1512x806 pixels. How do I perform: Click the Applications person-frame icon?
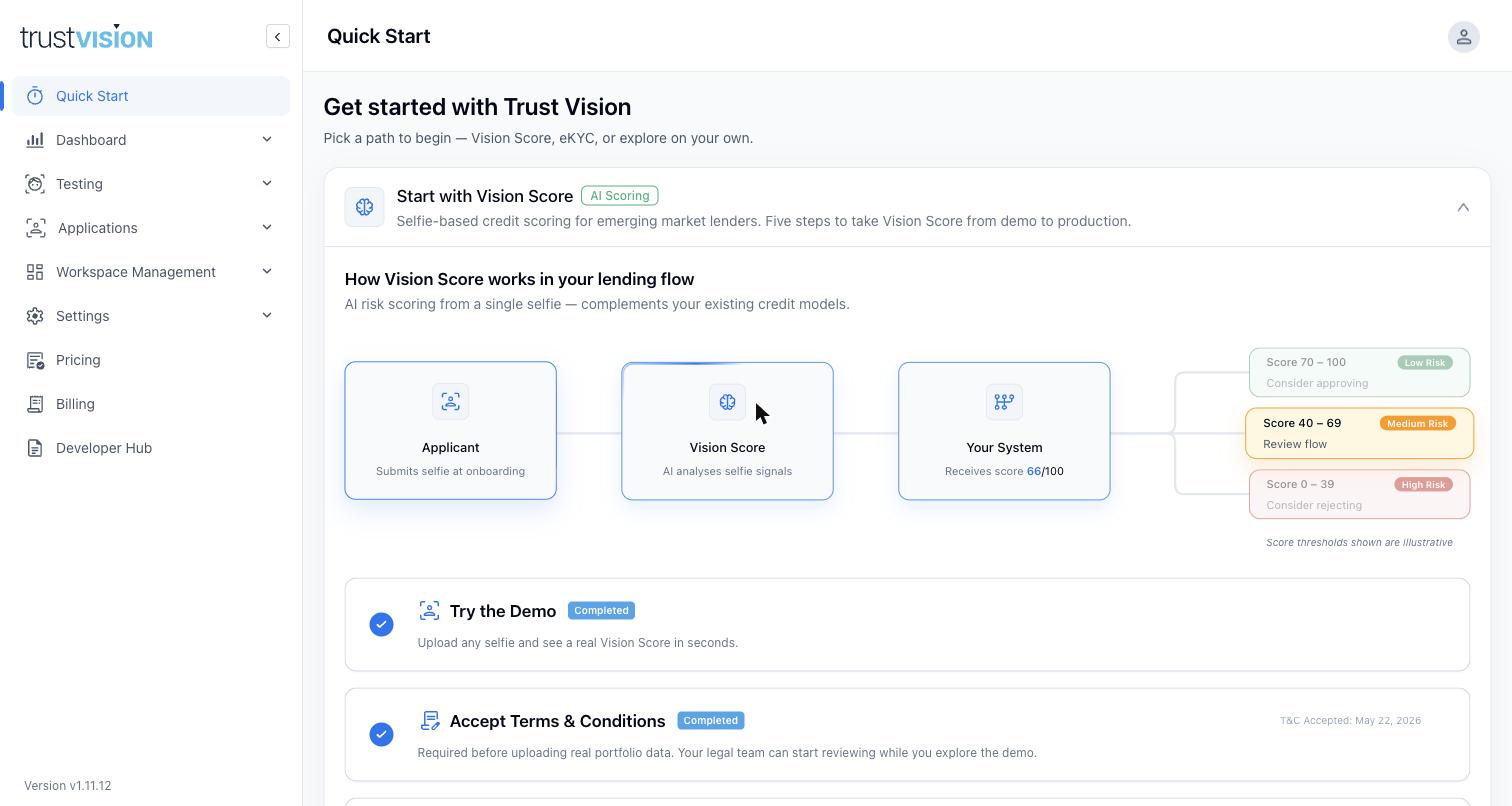coord(36,228)
